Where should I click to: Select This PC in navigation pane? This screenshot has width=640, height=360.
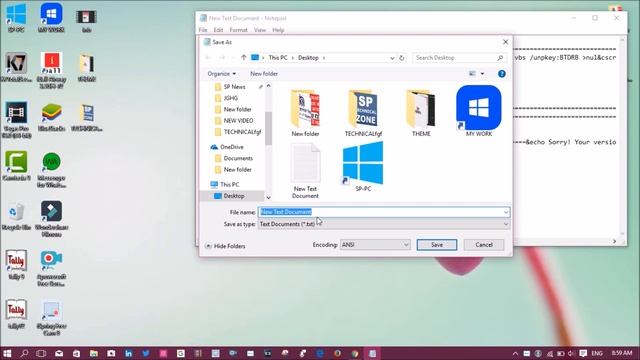(x=229, y=184)
